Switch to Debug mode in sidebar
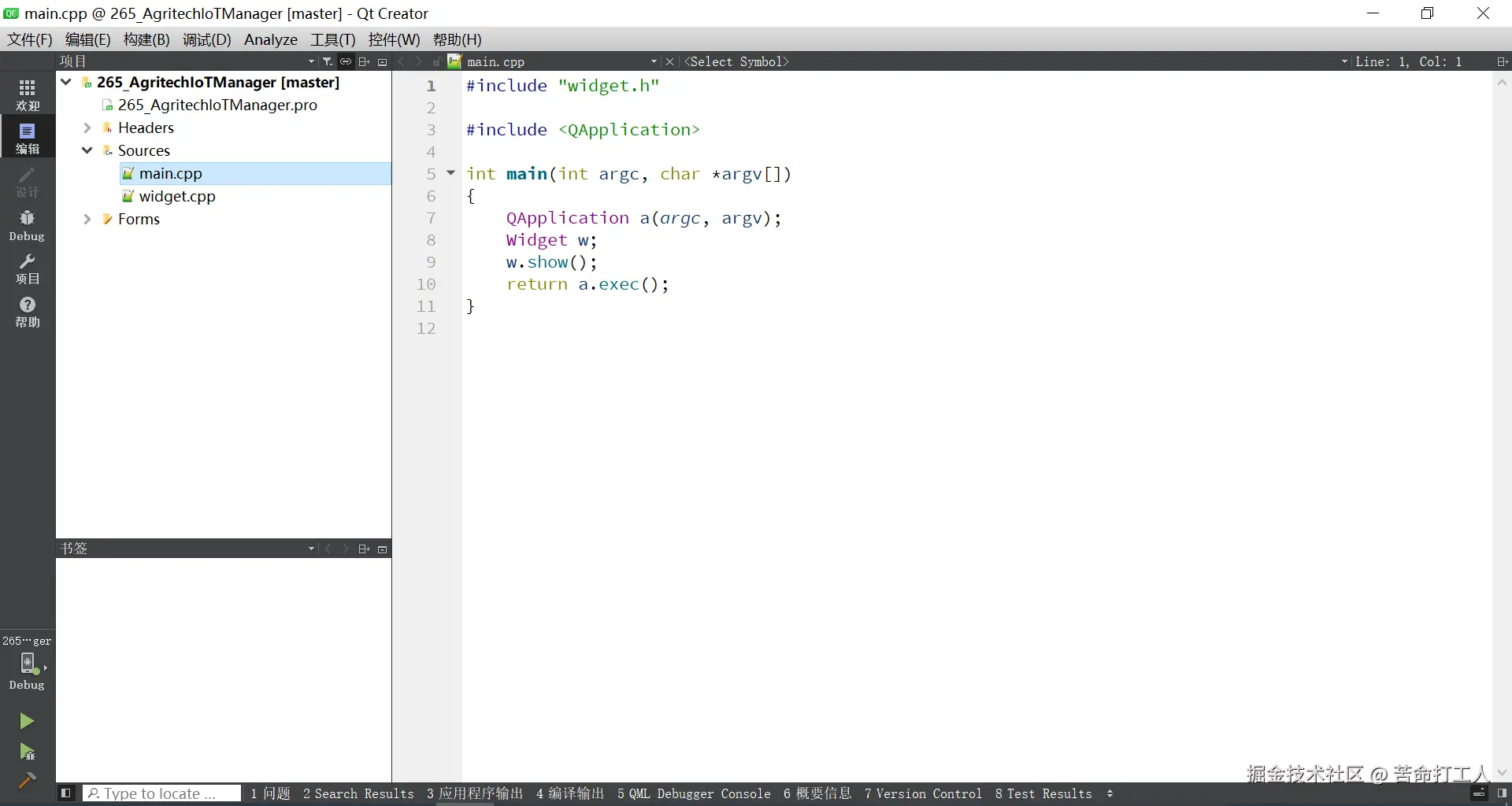The width and height of the screenshot is (1512, 806). tap(28, 225)
